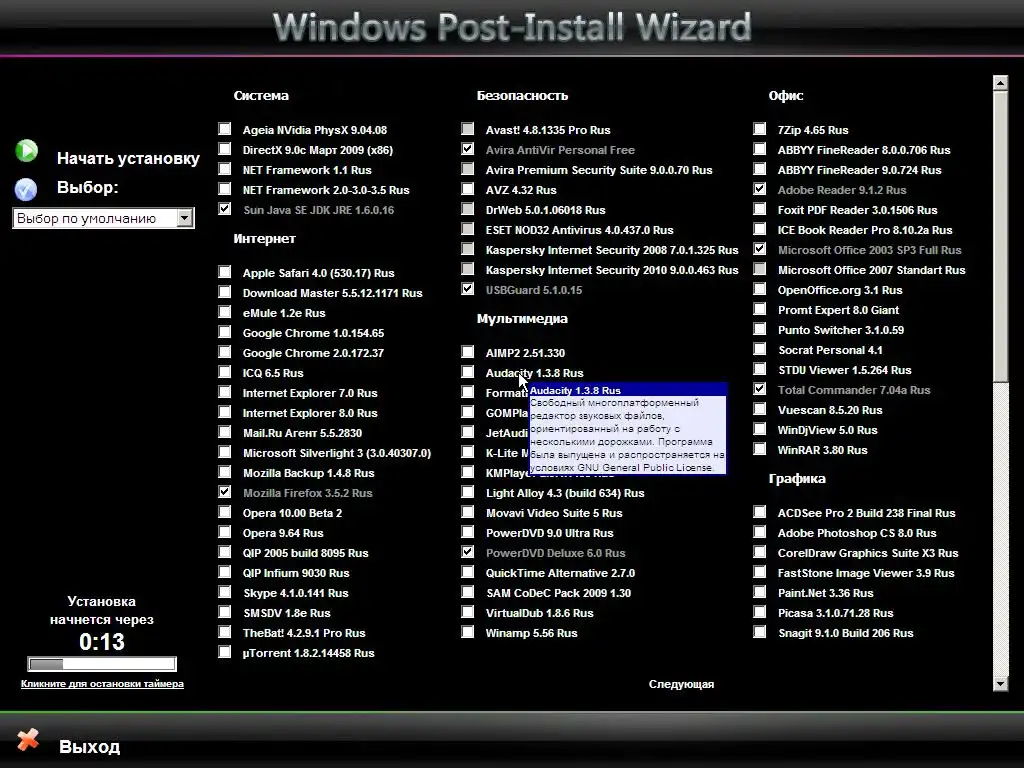1024x768 pixels.
Task: Uncheck USBGuard 5.1.0.15 checkbox
Action: click(x=468, y=289)
